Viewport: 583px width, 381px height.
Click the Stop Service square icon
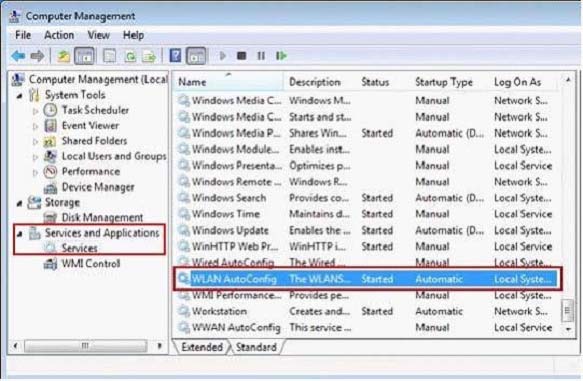242,56
